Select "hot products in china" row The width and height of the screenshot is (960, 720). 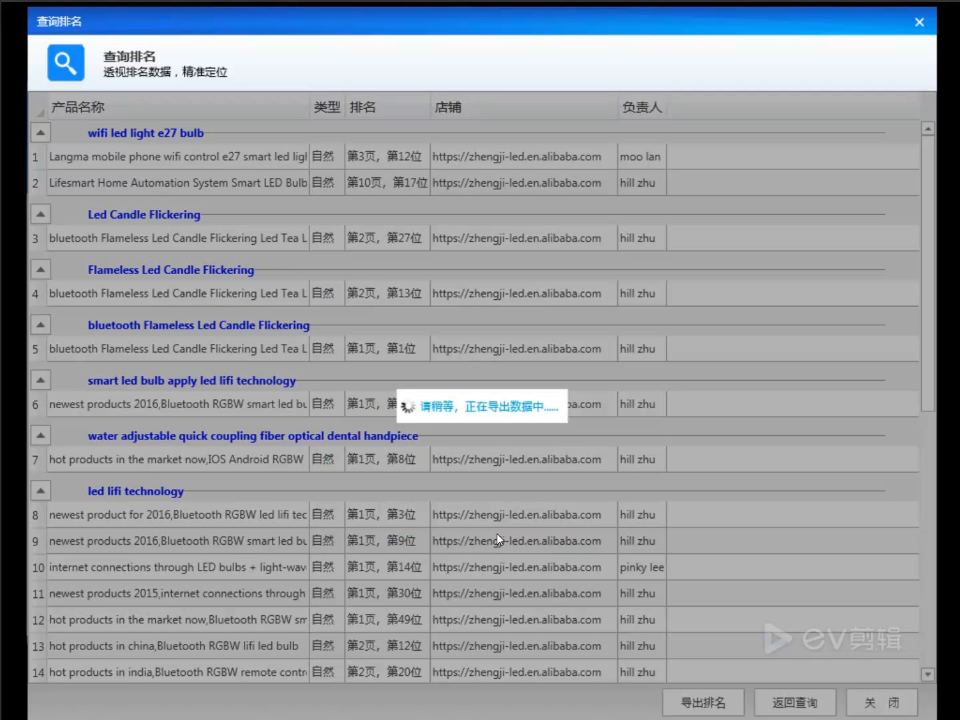click(475, 646)
